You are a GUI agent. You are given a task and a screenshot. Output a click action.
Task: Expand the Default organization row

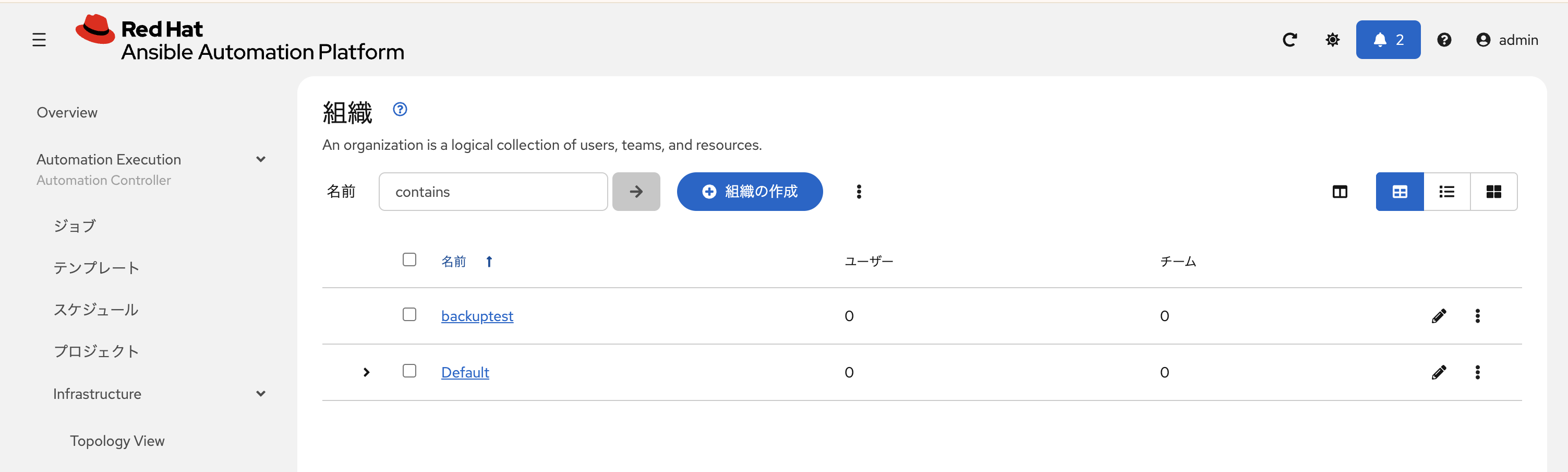click(366, 372)
